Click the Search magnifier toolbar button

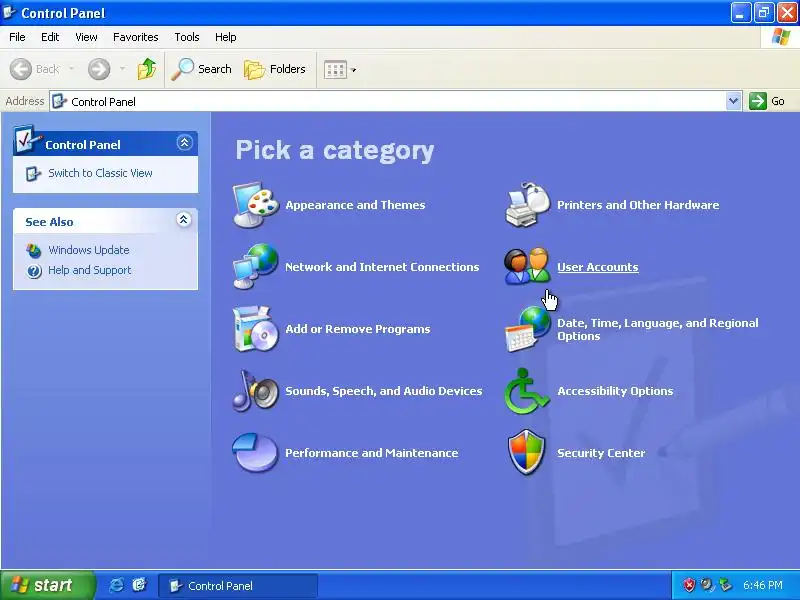[201, 69]
